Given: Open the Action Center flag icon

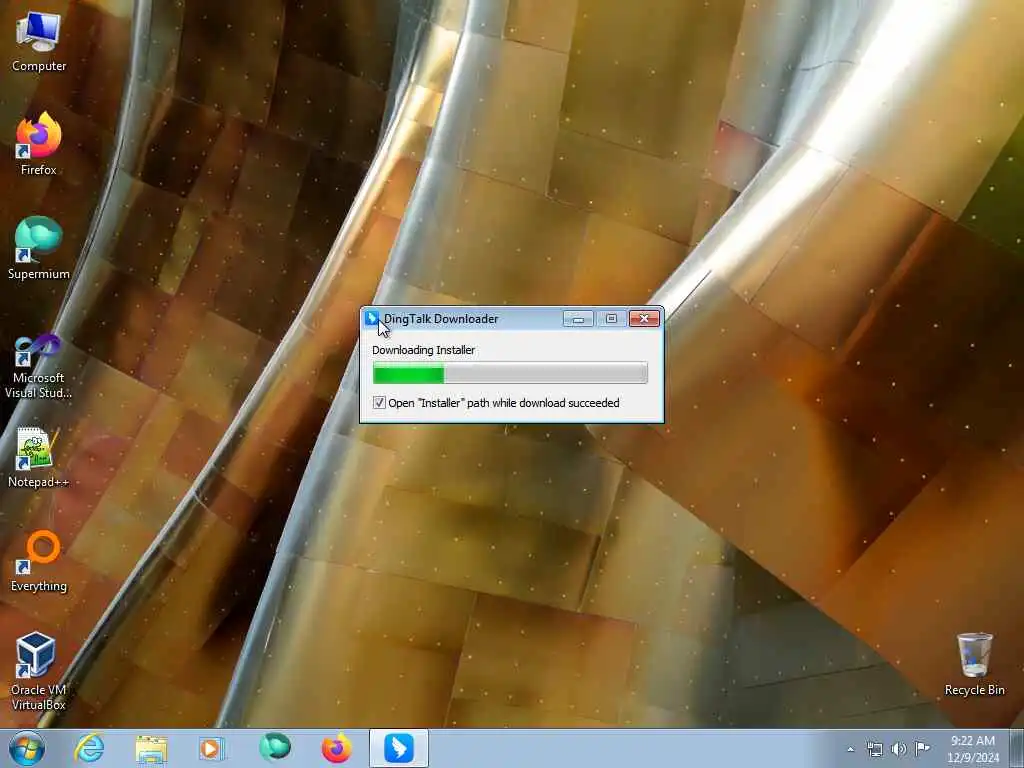Looking at the screenshot, I should pos(922,748).
